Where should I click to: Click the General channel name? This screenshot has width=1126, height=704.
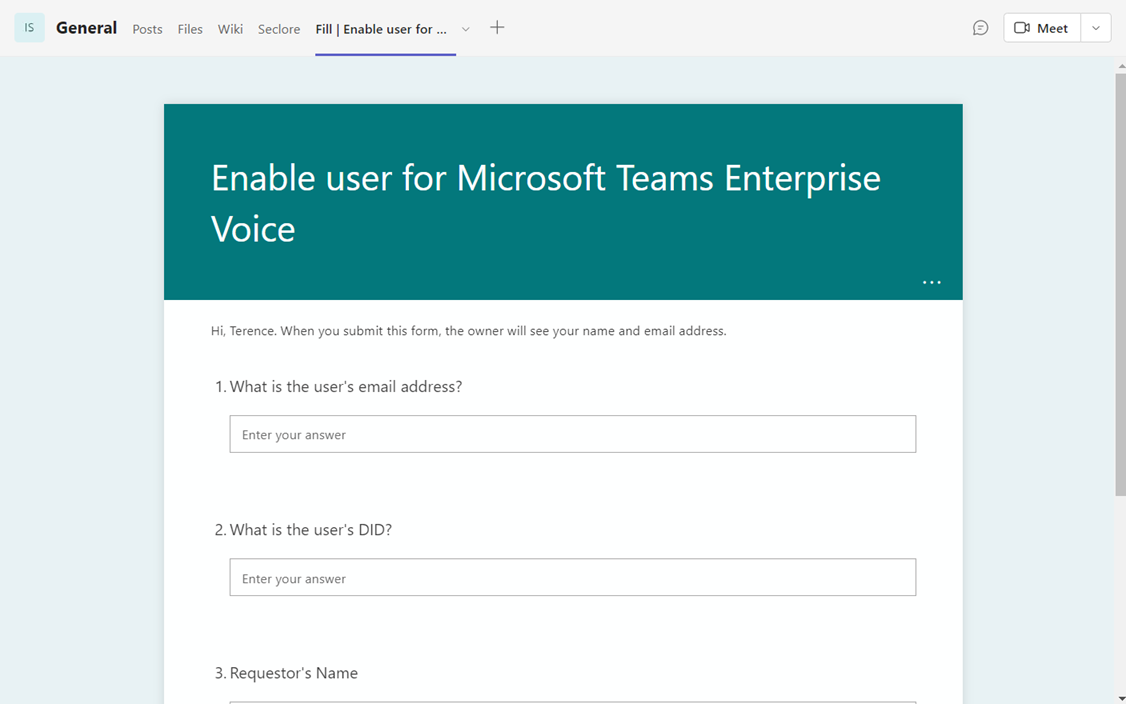pos(86,28)
